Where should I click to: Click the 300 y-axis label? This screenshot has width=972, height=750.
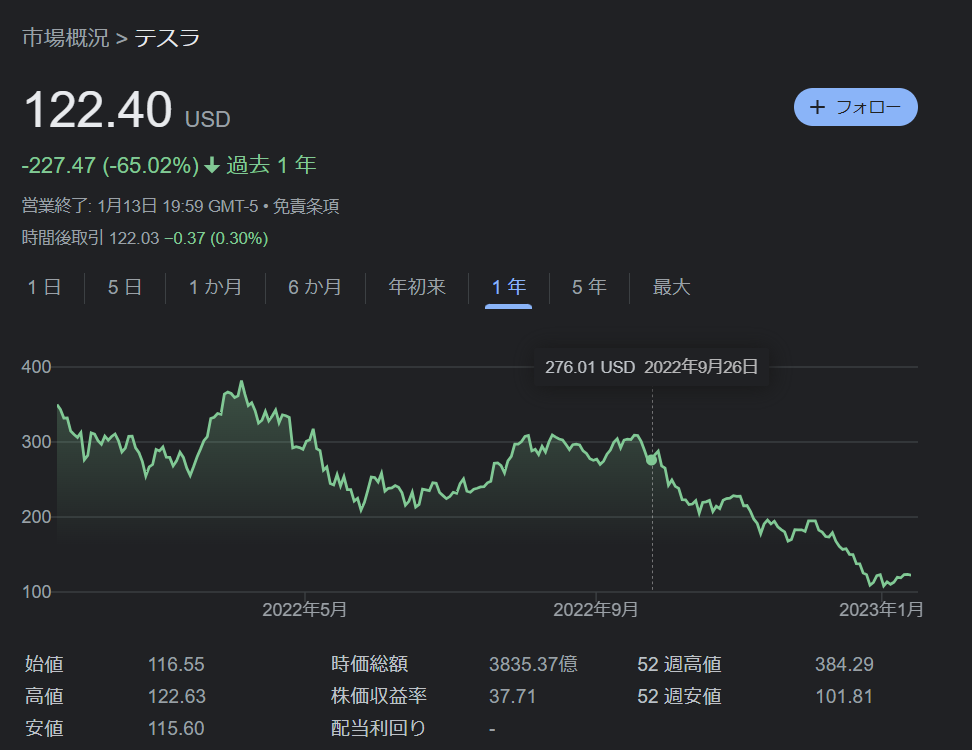pyautogui.click(x=37, y=442)
